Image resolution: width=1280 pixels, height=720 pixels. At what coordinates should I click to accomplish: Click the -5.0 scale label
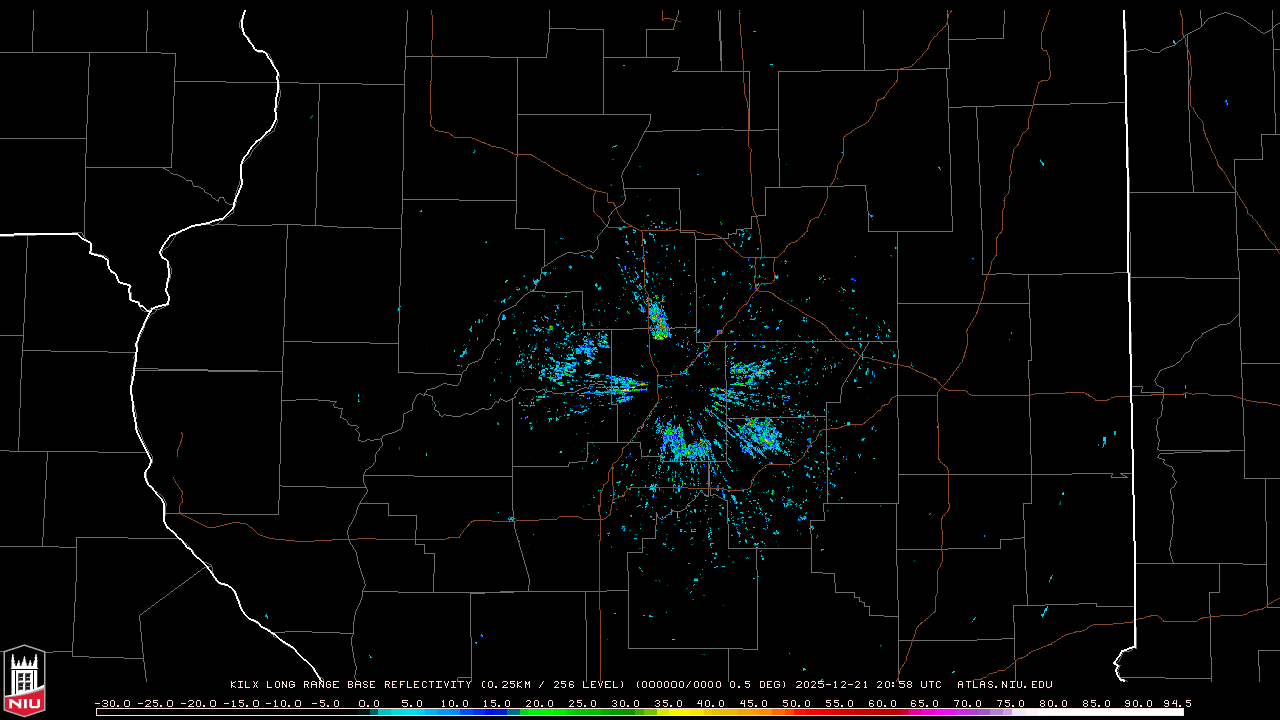tap(326, 703)
